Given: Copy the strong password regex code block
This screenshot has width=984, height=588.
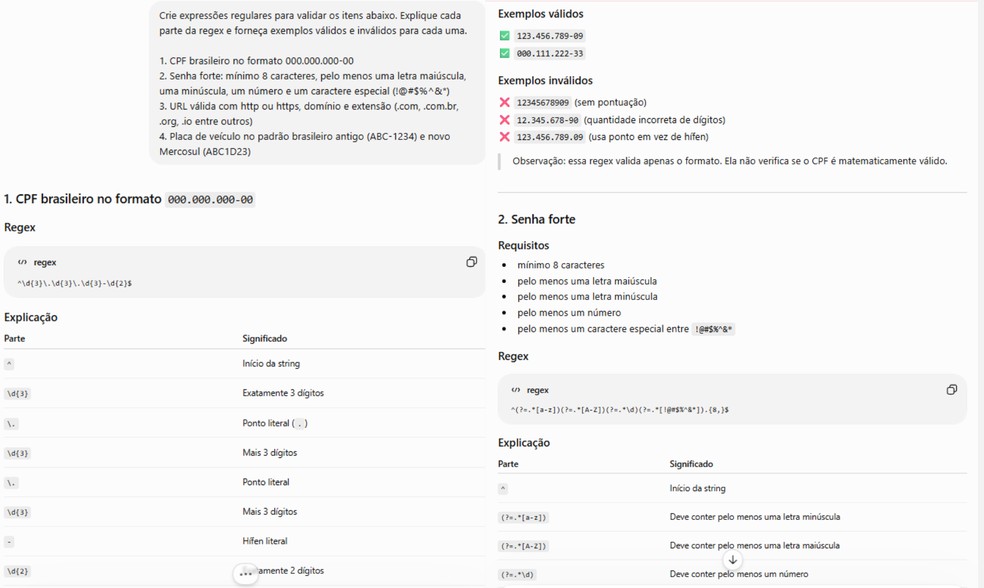Looking at the screenshot, I should point(951,390).
